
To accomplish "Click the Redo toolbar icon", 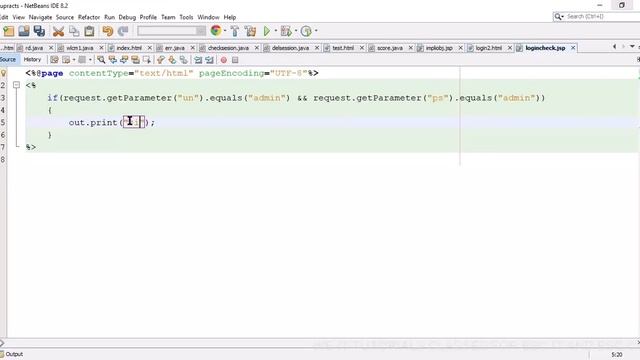I will tap(123, 31).
